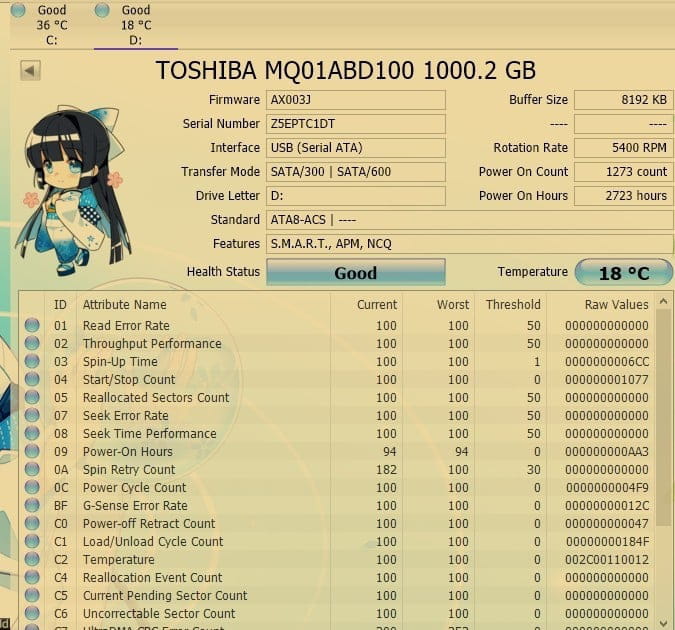Select raw value 0000000006CC for Spin-Up Time
675x630 pixels.
pos(607,362)
